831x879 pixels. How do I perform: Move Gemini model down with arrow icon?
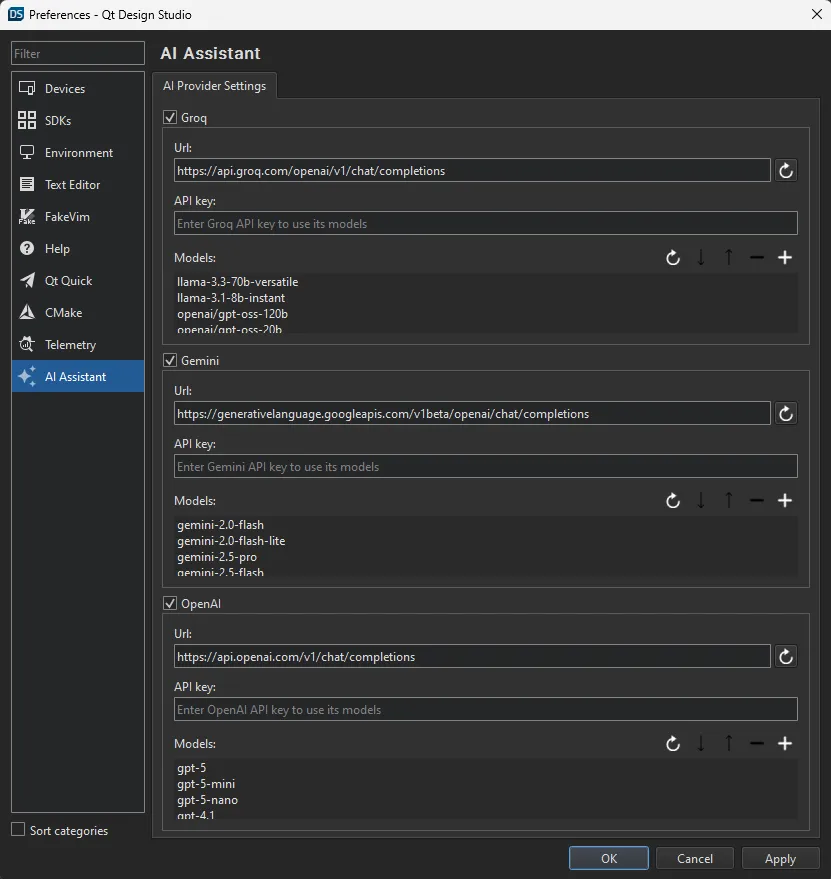701,501
